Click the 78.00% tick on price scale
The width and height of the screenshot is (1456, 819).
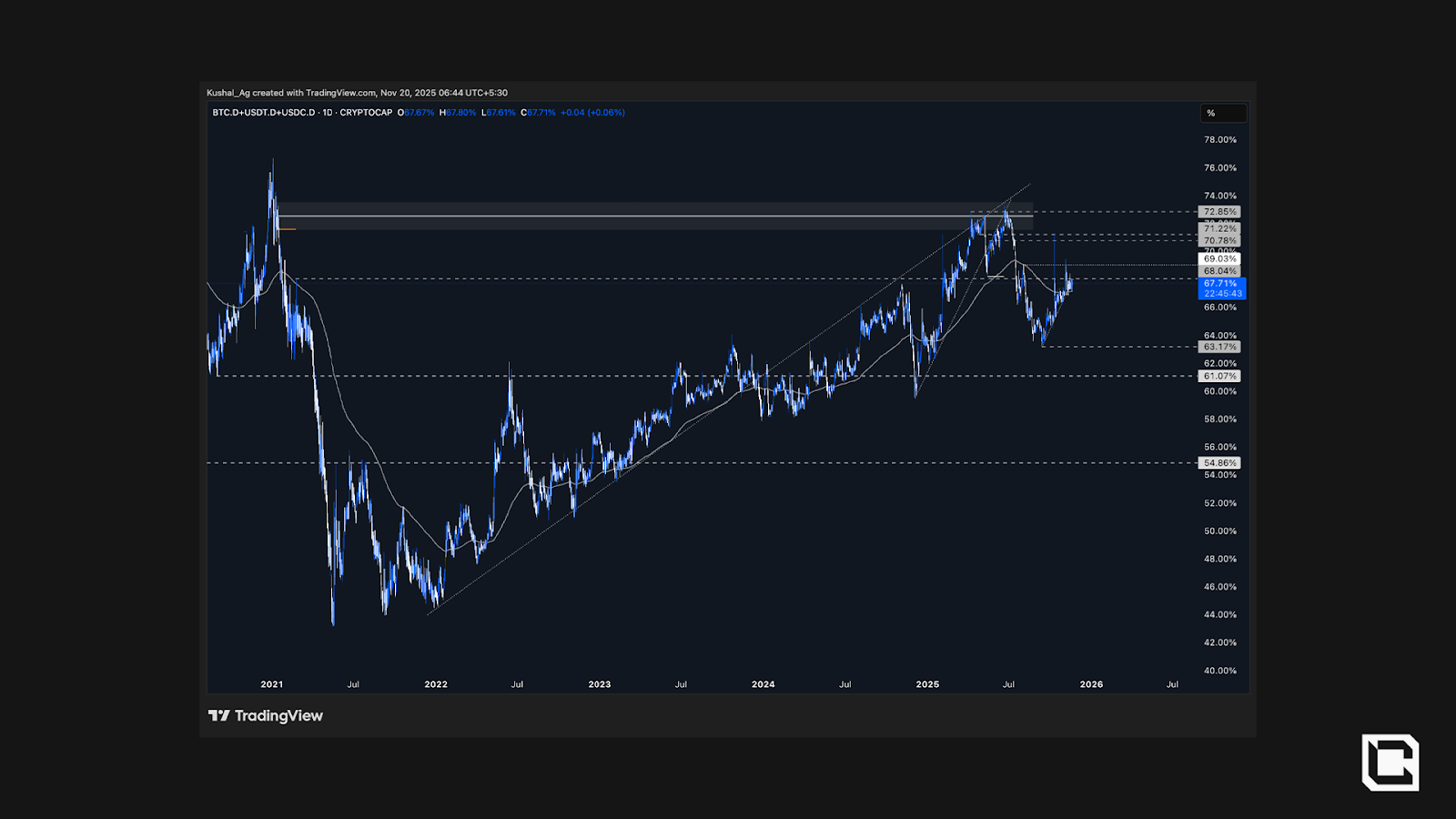(1219, 140)
